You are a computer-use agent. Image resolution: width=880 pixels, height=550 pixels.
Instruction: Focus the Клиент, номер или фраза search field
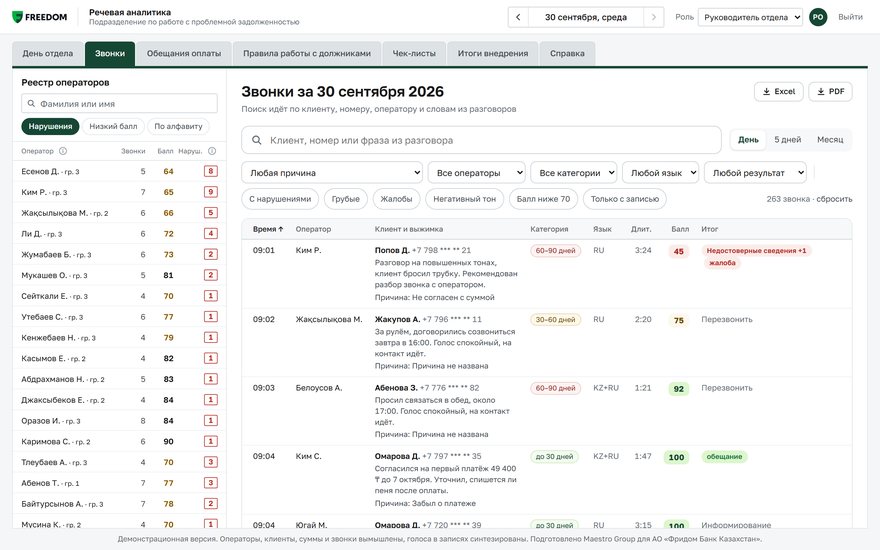[x=482, y=140]
